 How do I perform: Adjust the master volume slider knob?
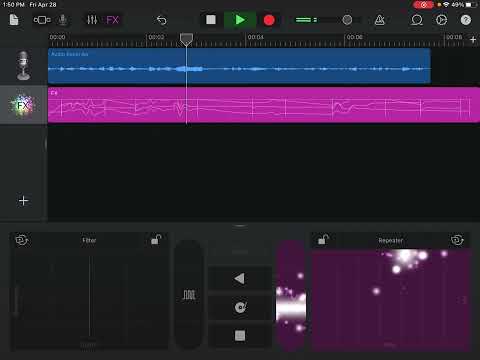(347, 20)
